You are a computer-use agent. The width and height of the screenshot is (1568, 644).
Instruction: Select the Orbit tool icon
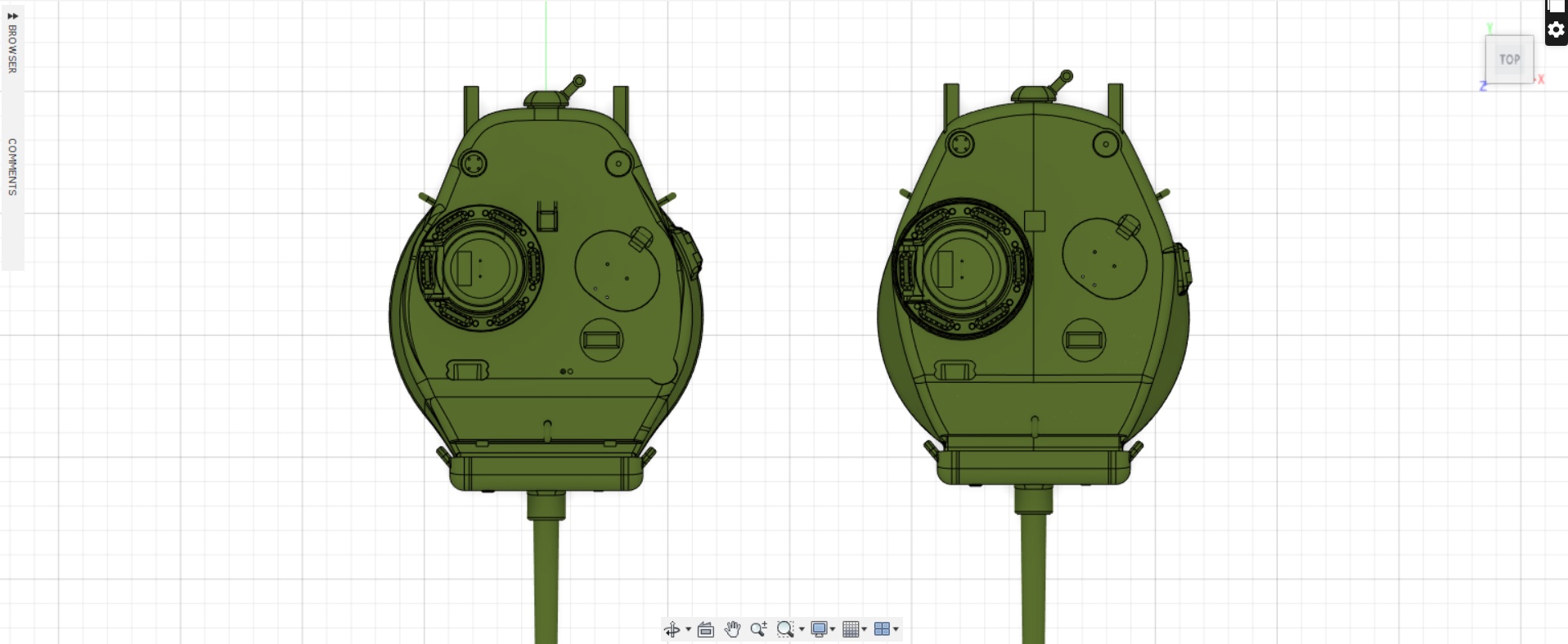672,629
